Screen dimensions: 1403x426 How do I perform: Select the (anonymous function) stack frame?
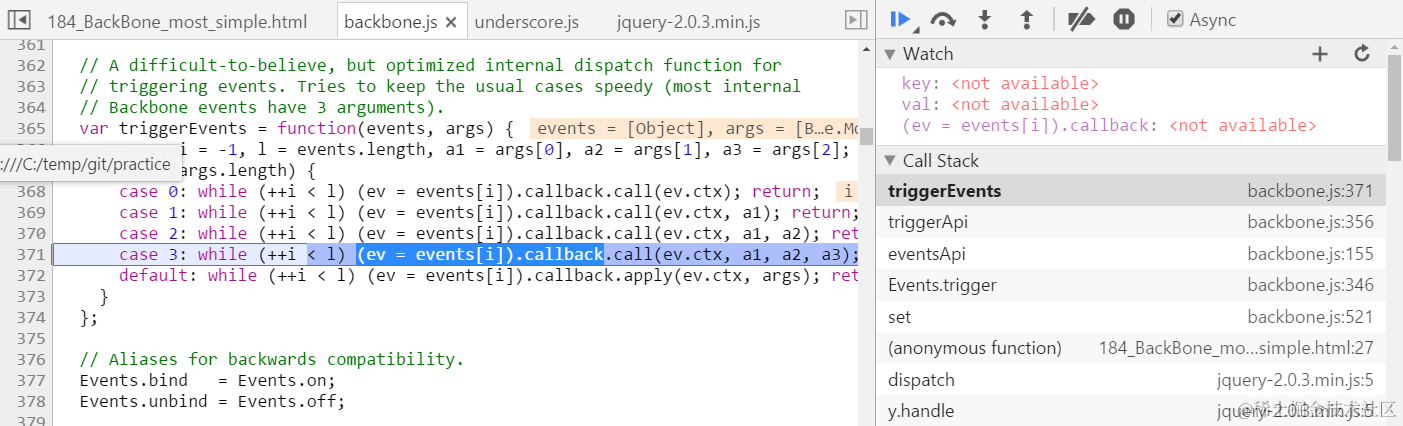tap(1131, 348)
